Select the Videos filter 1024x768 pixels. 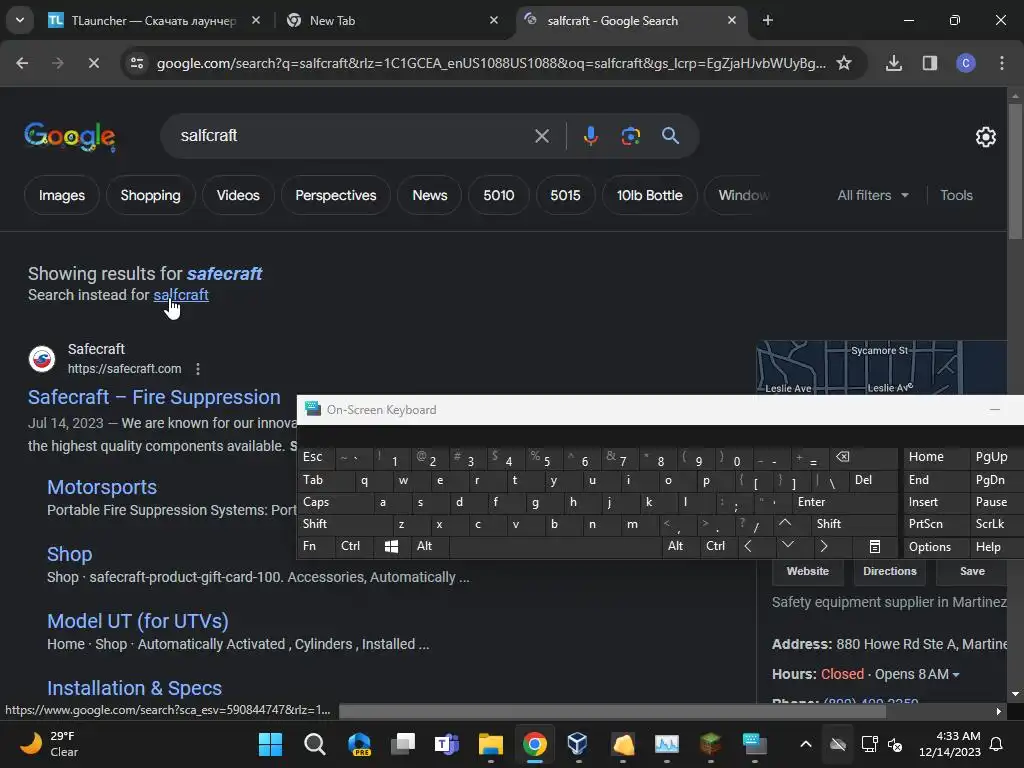tap(238, 195)
